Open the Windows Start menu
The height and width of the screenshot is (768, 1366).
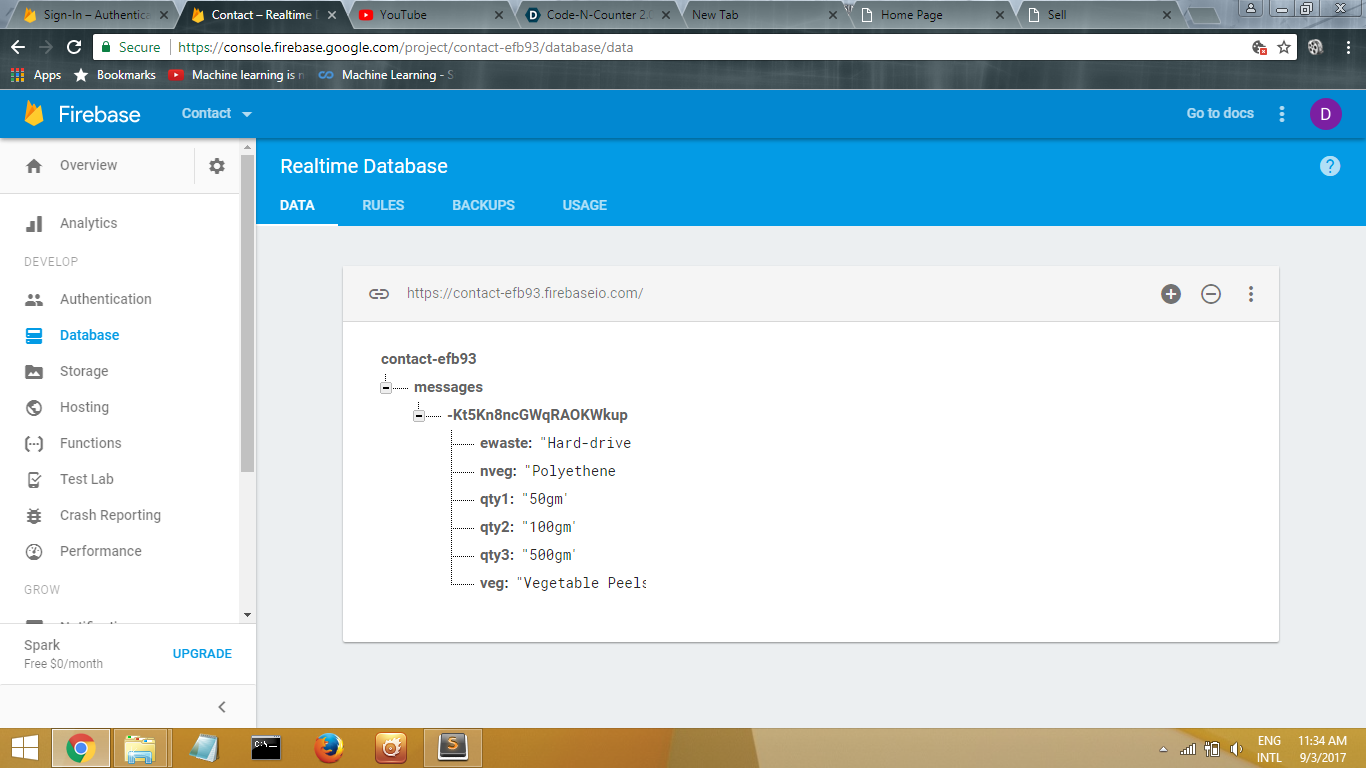pyautogui.click(x=24, y=747)
